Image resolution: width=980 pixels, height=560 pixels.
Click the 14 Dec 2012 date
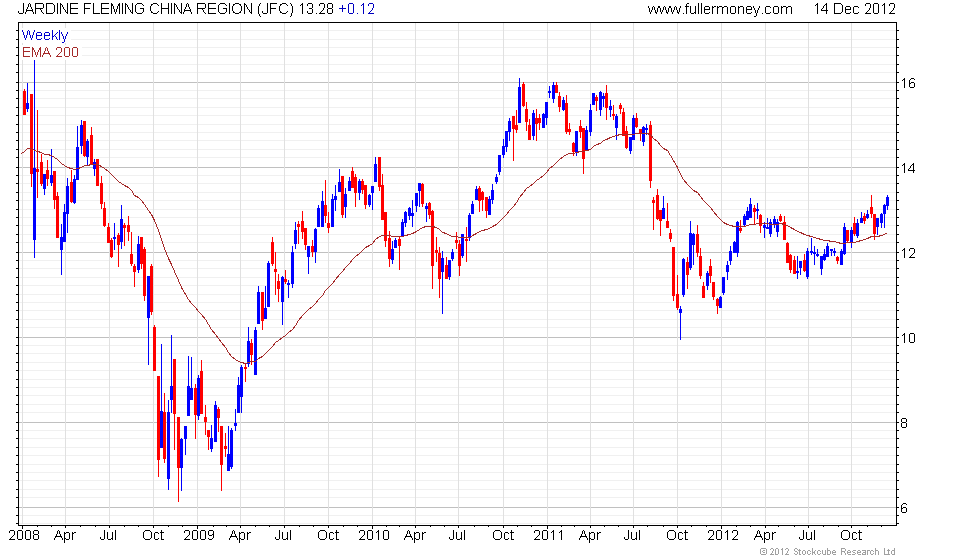click(854, 9)
